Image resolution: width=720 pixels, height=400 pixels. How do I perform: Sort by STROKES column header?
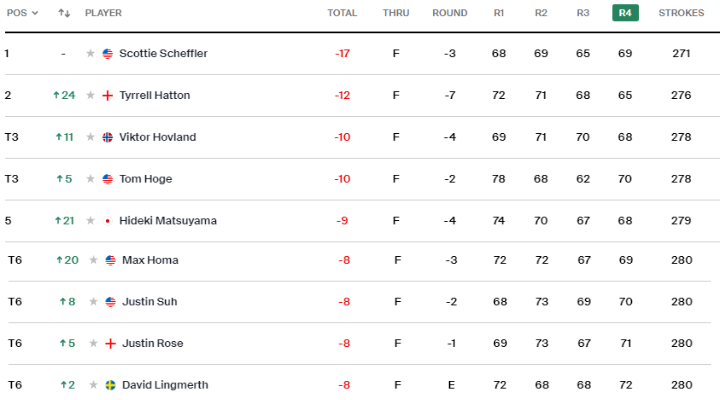point(681,13)
